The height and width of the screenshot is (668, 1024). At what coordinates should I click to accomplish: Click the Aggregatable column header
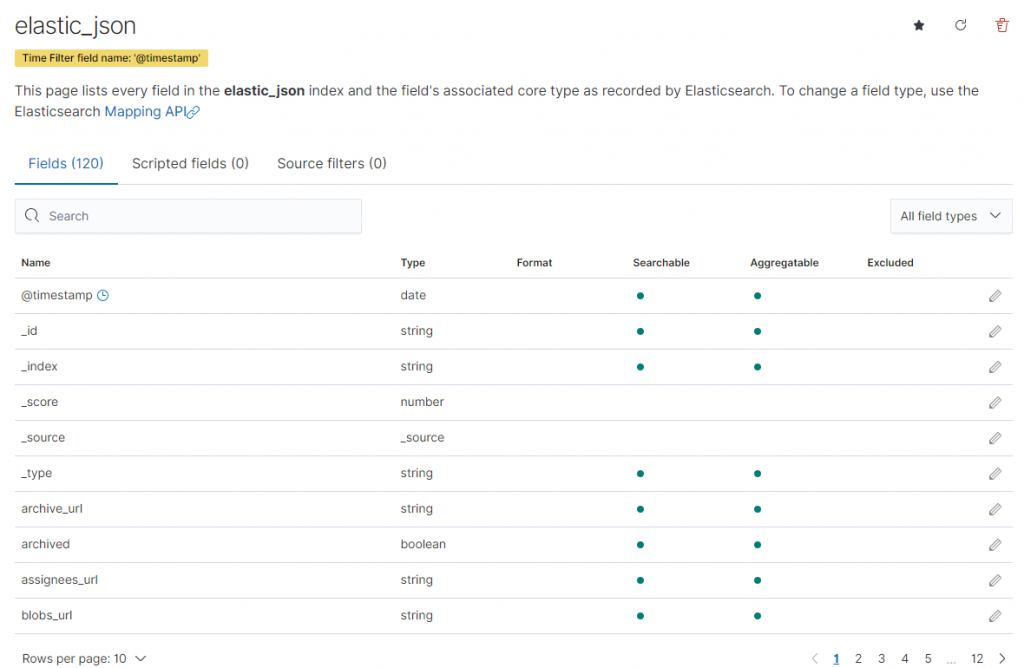[784, 262]
